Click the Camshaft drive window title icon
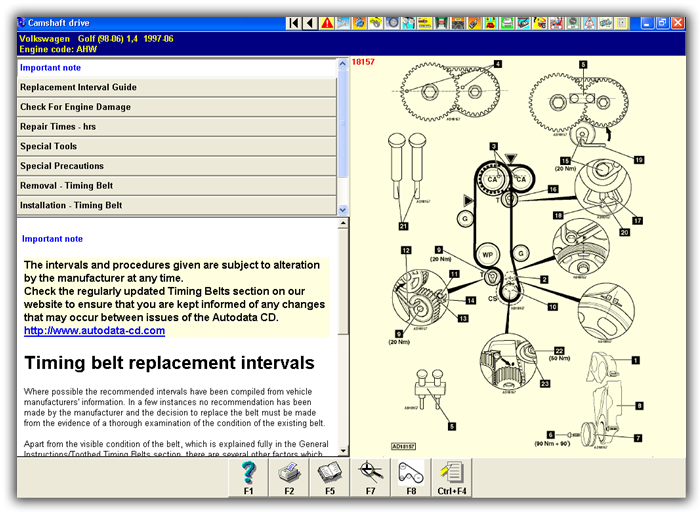The height and width of the screenshot is (512, 700). pos(21,23)
